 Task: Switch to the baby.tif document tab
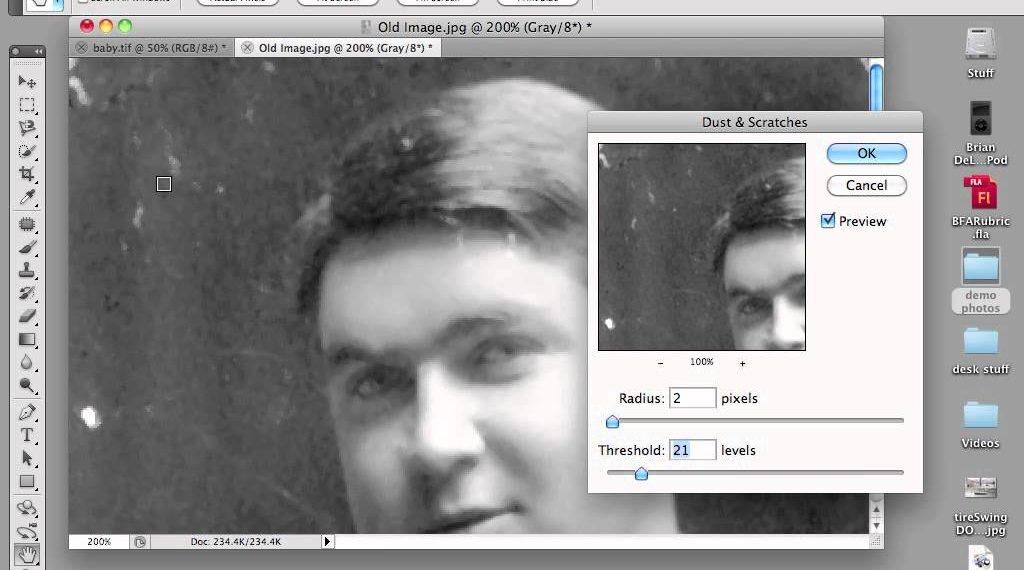click(159, 48)
